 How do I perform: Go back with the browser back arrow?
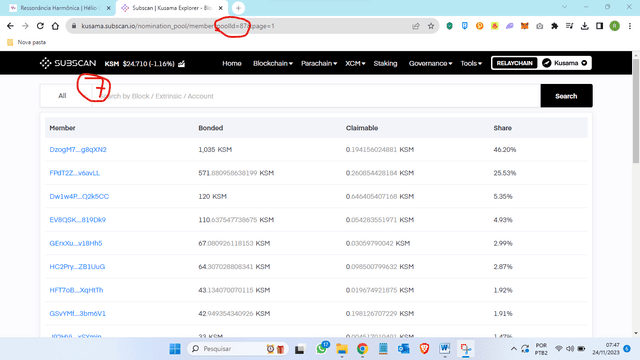point(10,26)
